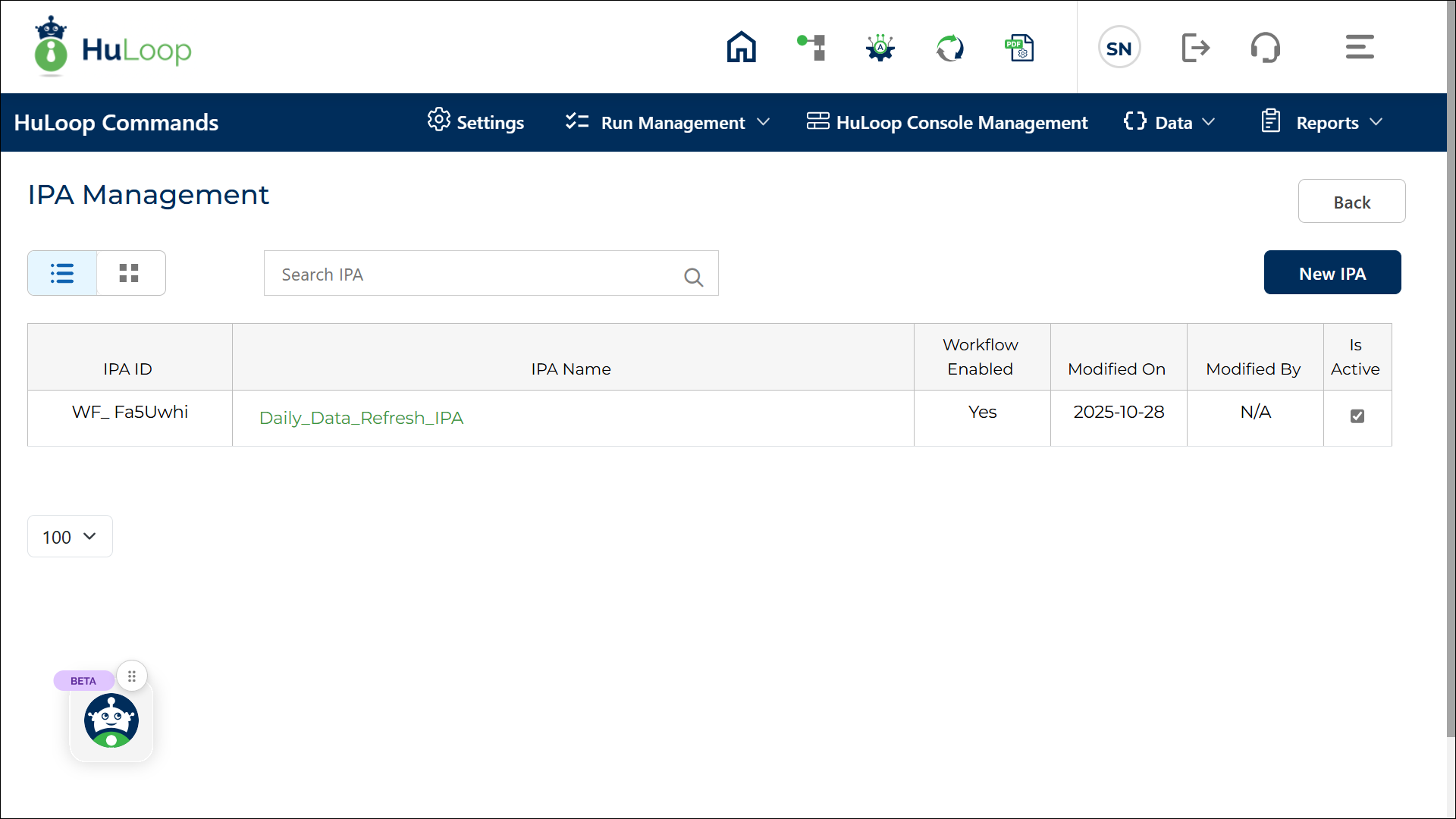The image size is (1456, 819).
Task: Open the BETA robot assistant
Action: tap(111, 720)
